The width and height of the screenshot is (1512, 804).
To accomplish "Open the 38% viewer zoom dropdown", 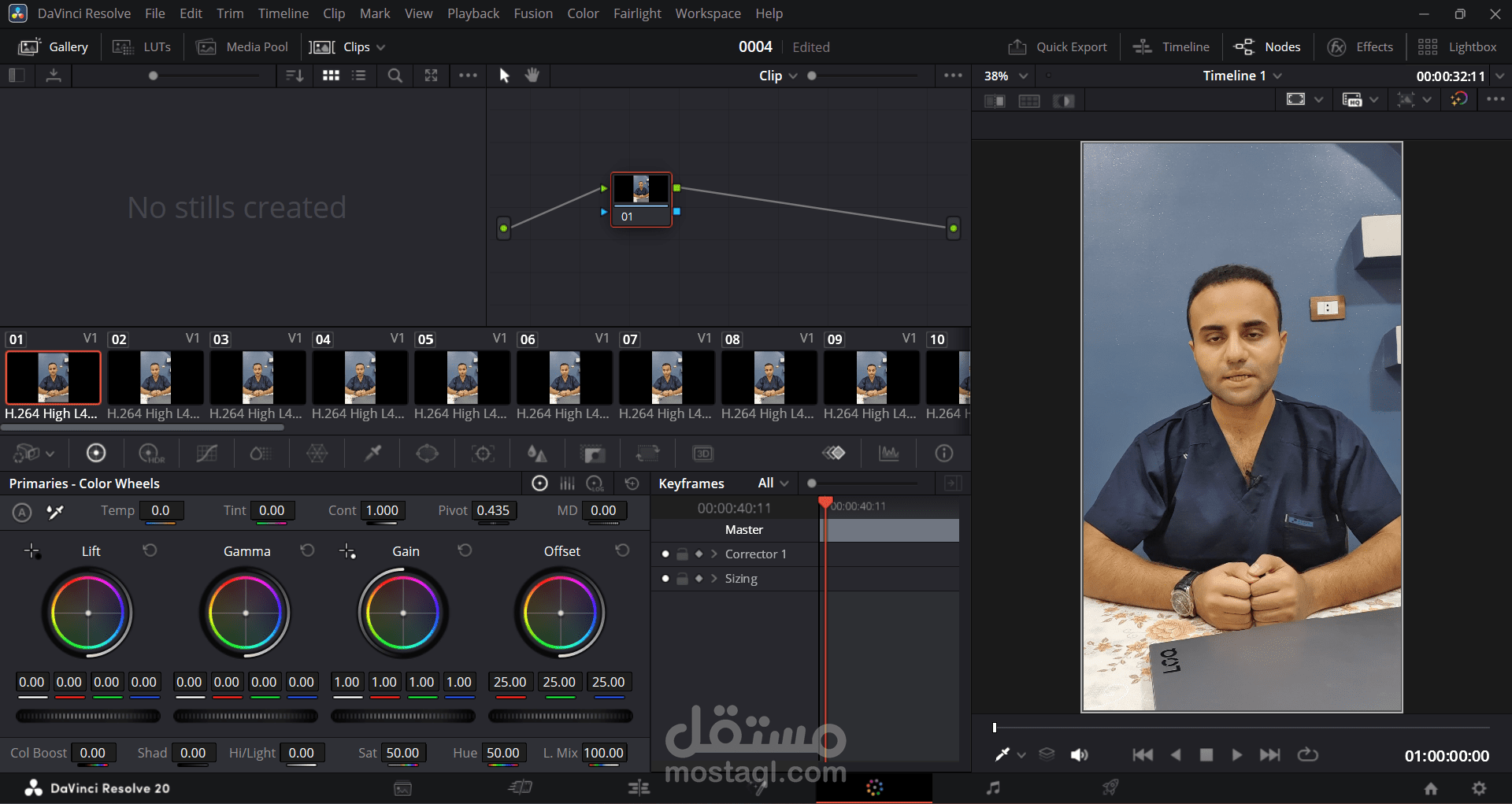I will pos(1023,76).
